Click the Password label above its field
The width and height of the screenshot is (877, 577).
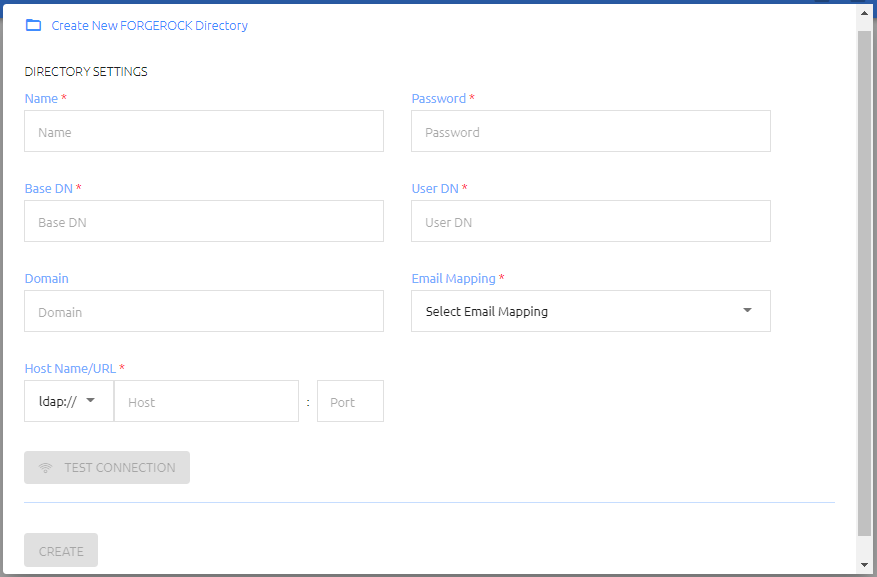(438, 98)
